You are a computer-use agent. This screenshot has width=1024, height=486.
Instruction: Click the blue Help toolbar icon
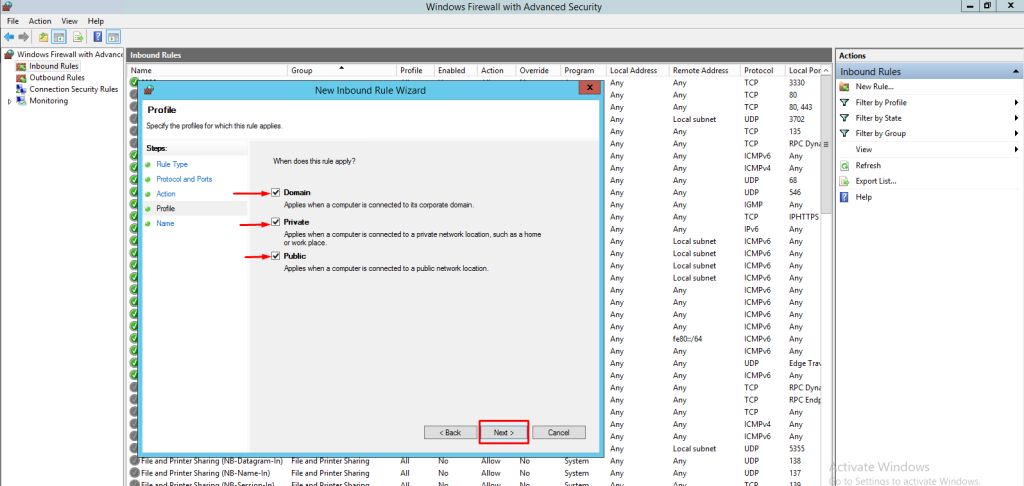[x=98, y=37]
